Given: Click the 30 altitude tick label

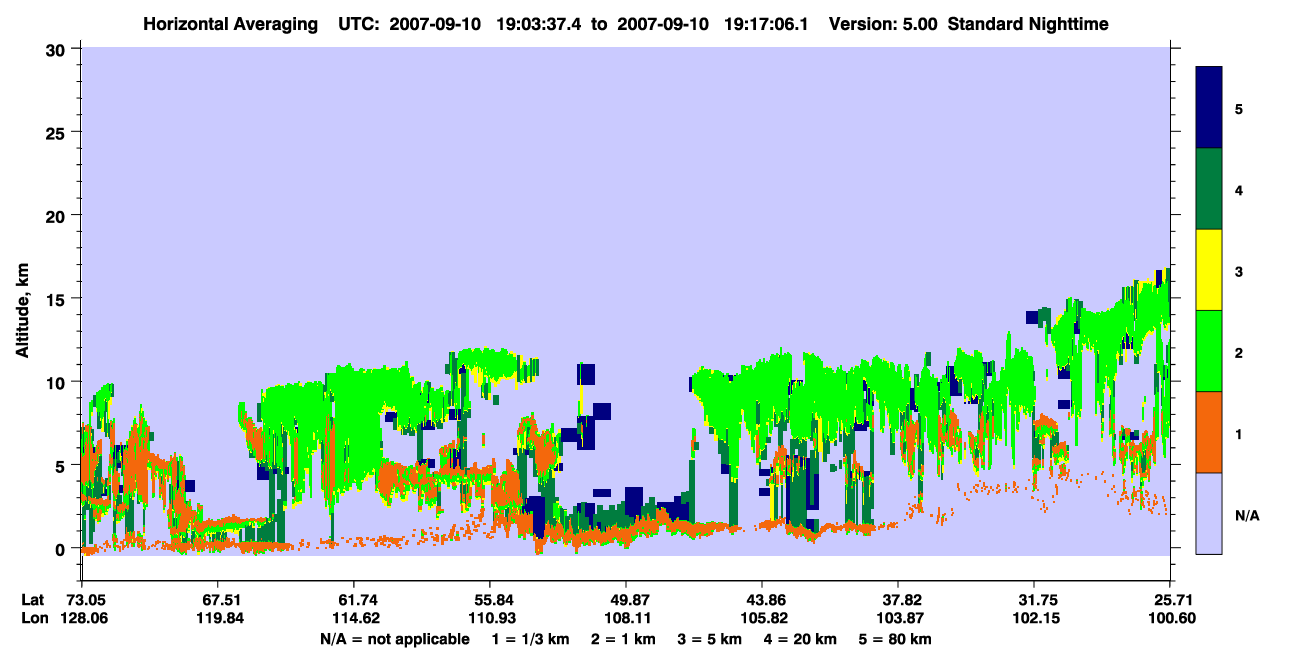Looking at the screenshot, I should coord(60,48).
